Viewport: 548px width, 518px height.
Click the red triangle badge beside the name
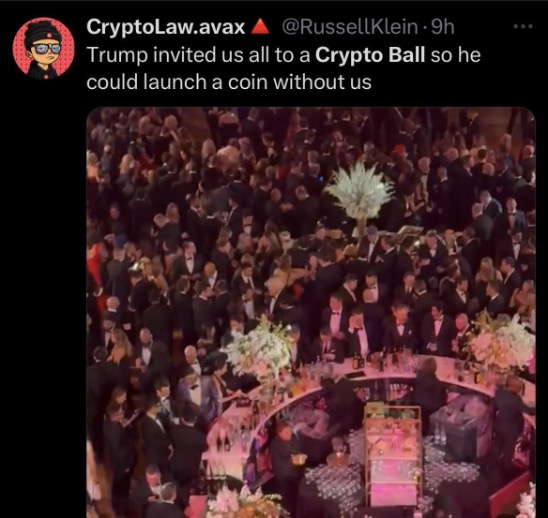[x=260, y=27]
